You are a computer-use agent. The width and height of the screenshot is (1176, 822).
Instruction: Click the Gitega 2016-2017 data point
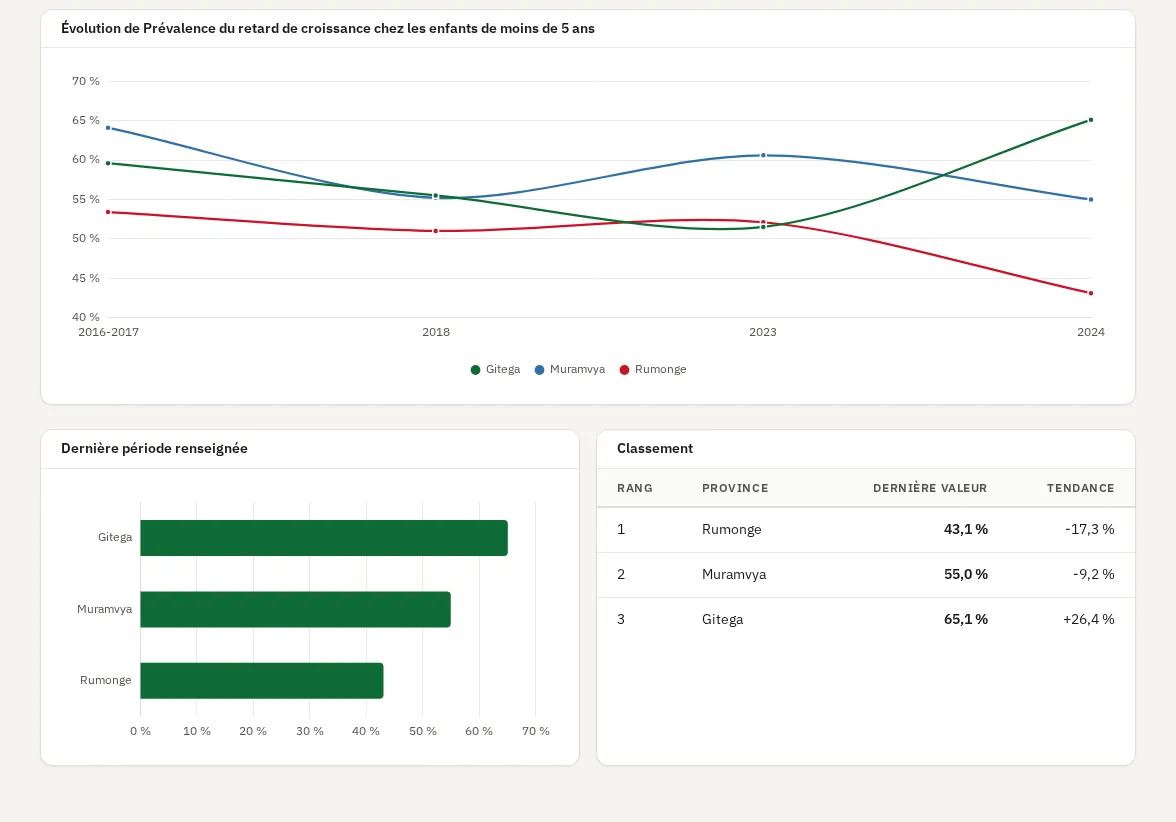(109, 164)
